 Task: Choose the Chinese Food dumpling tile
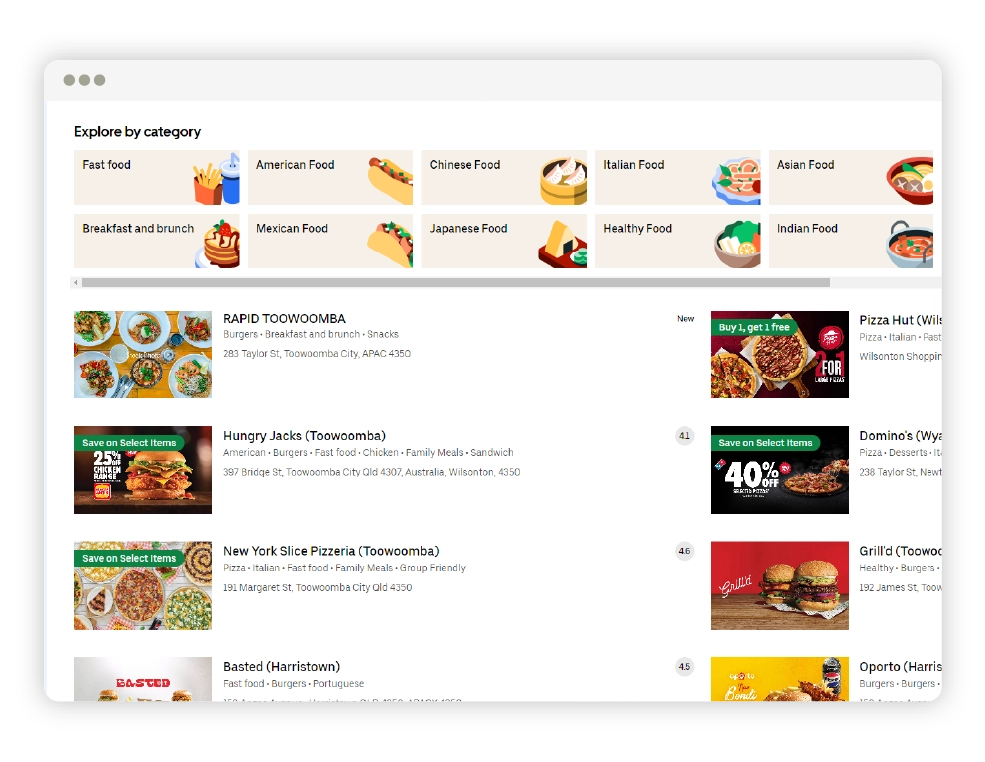[x=504, y=177]
